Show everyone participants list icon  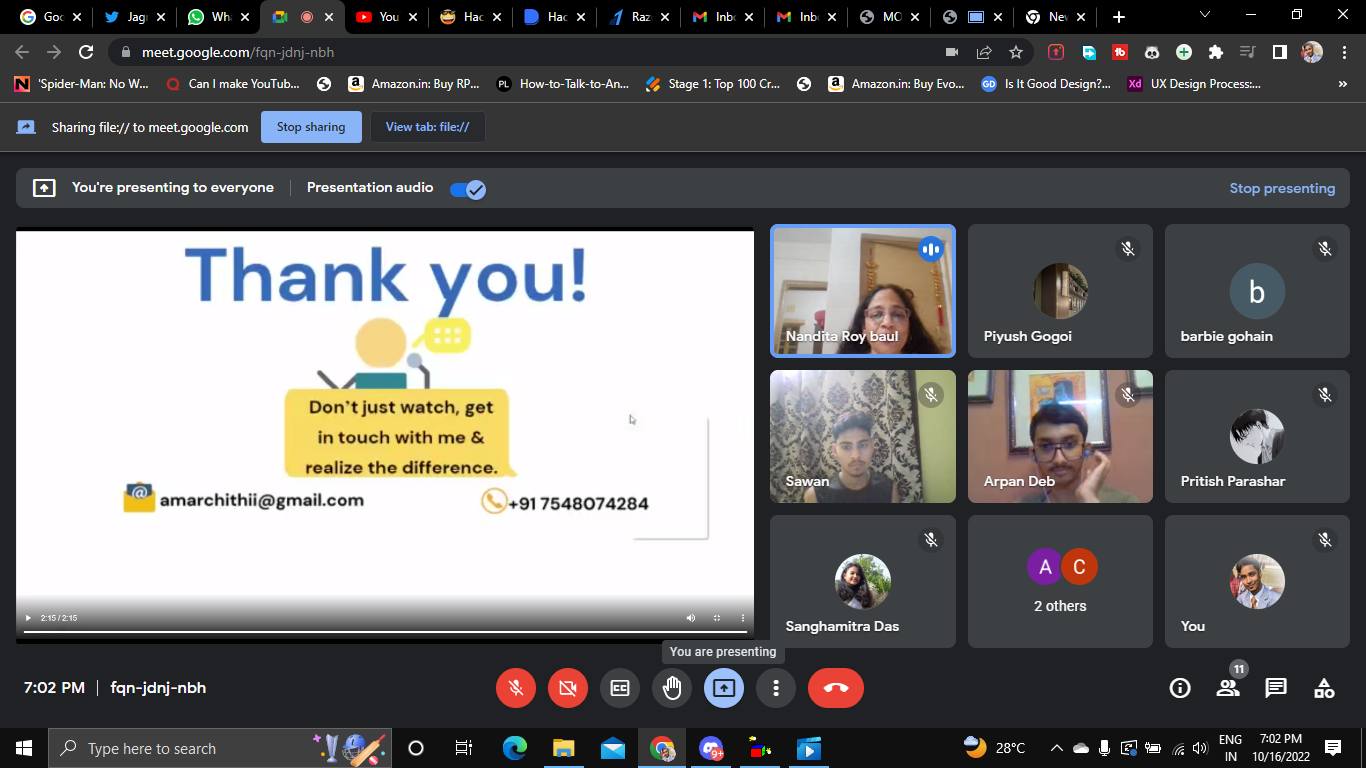[x=1228, y=688]
